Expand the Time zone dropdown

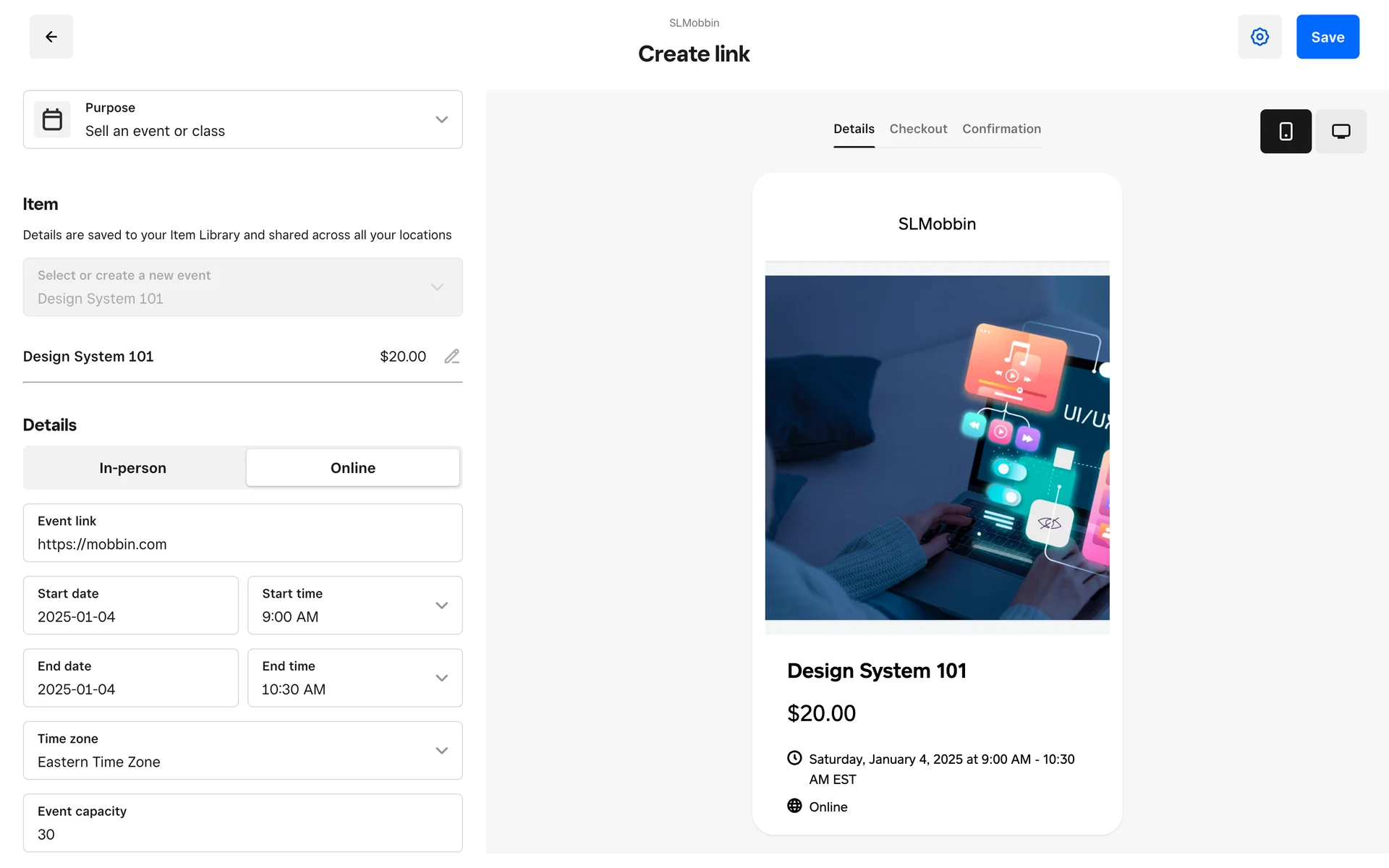click(x=243, y=750)
